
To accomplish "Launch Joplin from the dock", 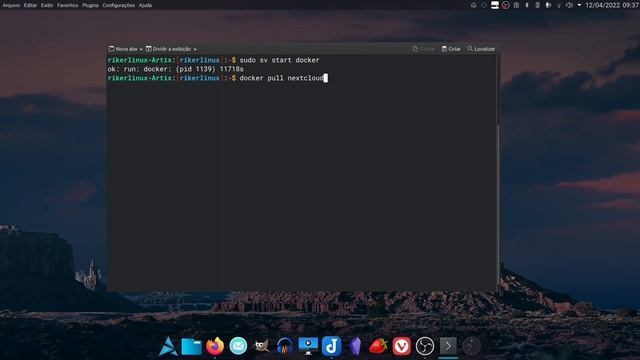I will click(x=331, y=346).
